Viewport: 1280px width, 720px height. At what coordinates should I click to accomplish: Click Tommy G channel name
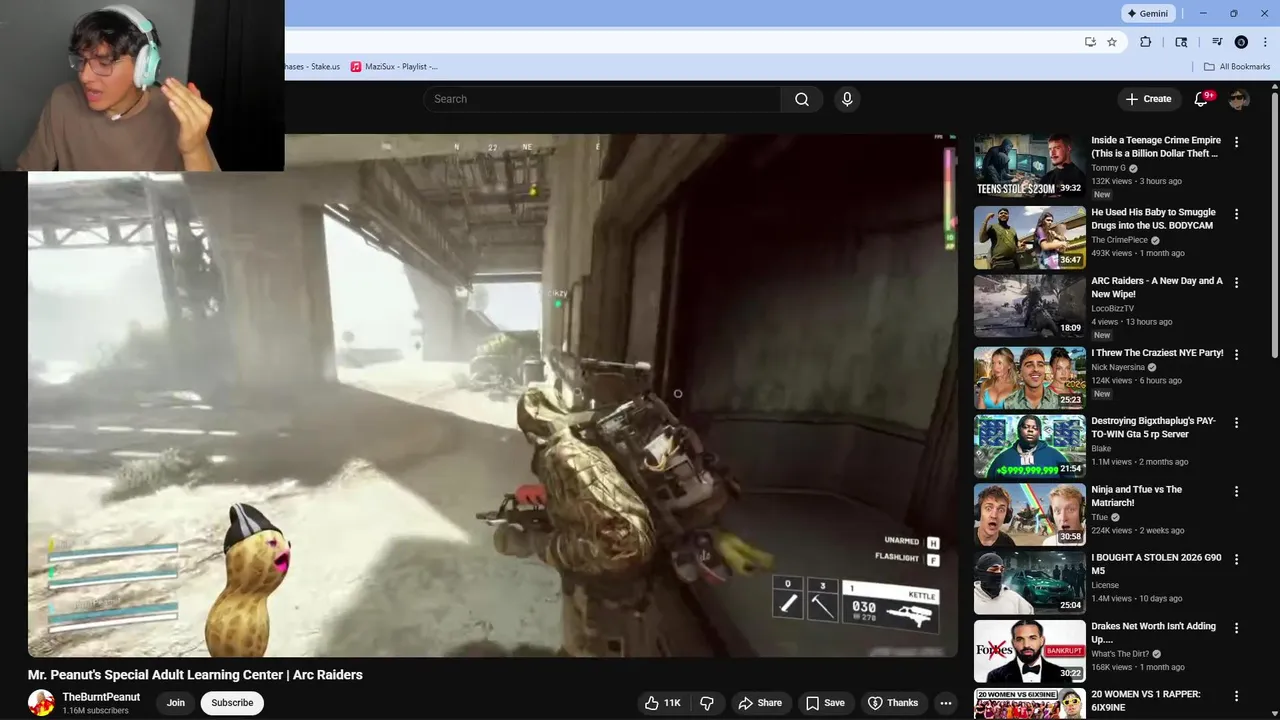click(x=1108, y=168)
